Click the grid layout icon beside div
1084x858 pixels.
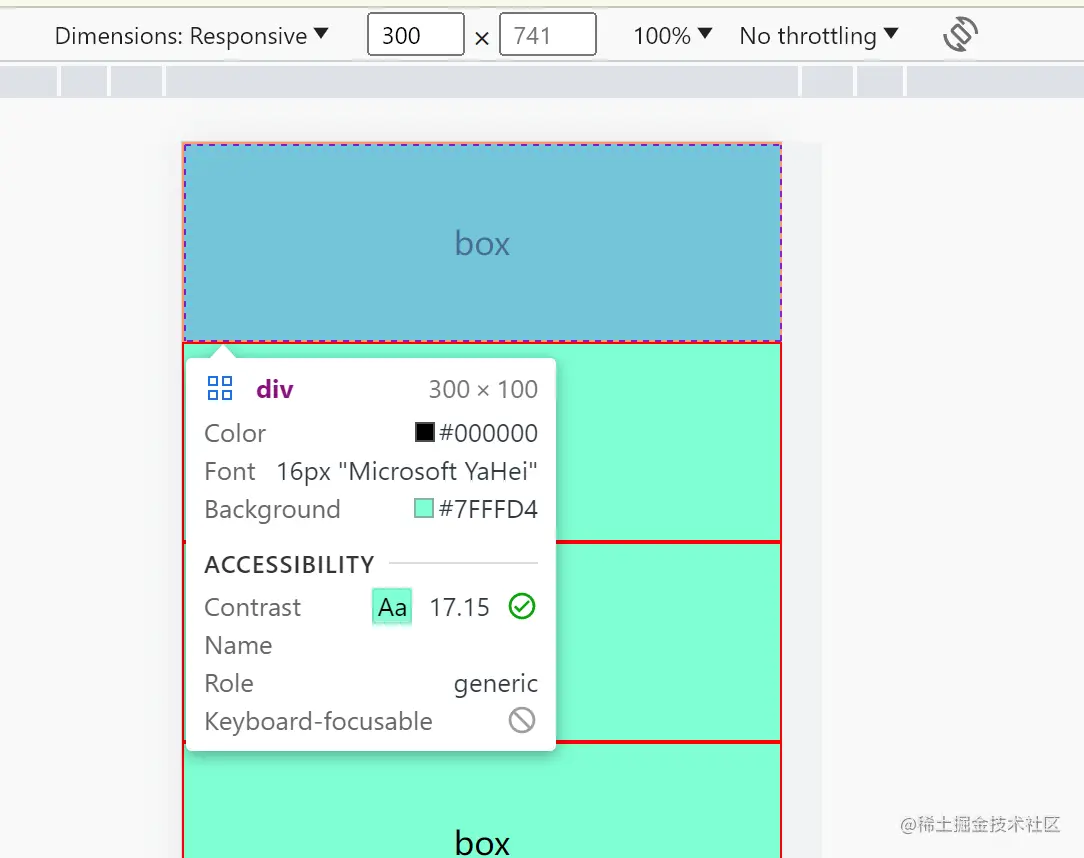click(220, 389)
